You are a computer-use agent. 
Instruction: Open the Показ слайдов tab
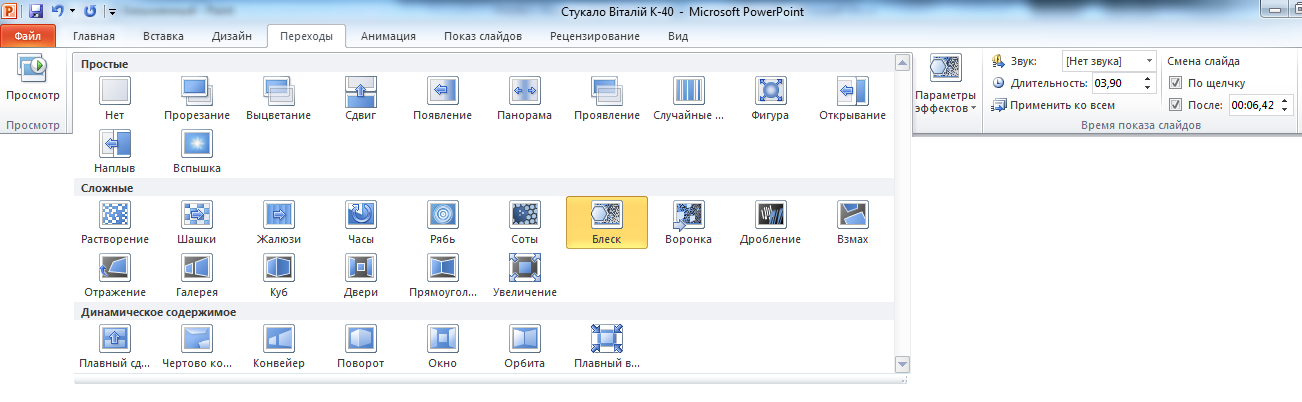coord(483,37)
